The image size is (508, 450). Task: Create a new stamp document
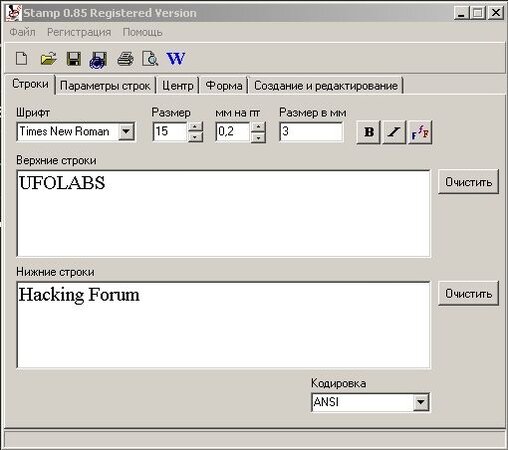pyautogui.click(x=22, y=59)
